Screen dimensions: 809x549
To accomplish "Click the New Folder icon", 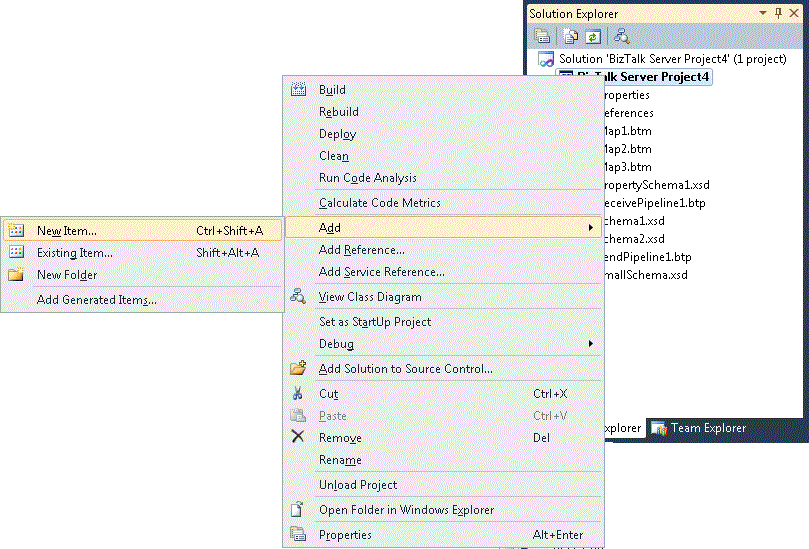I will click(x=16, y=274).
